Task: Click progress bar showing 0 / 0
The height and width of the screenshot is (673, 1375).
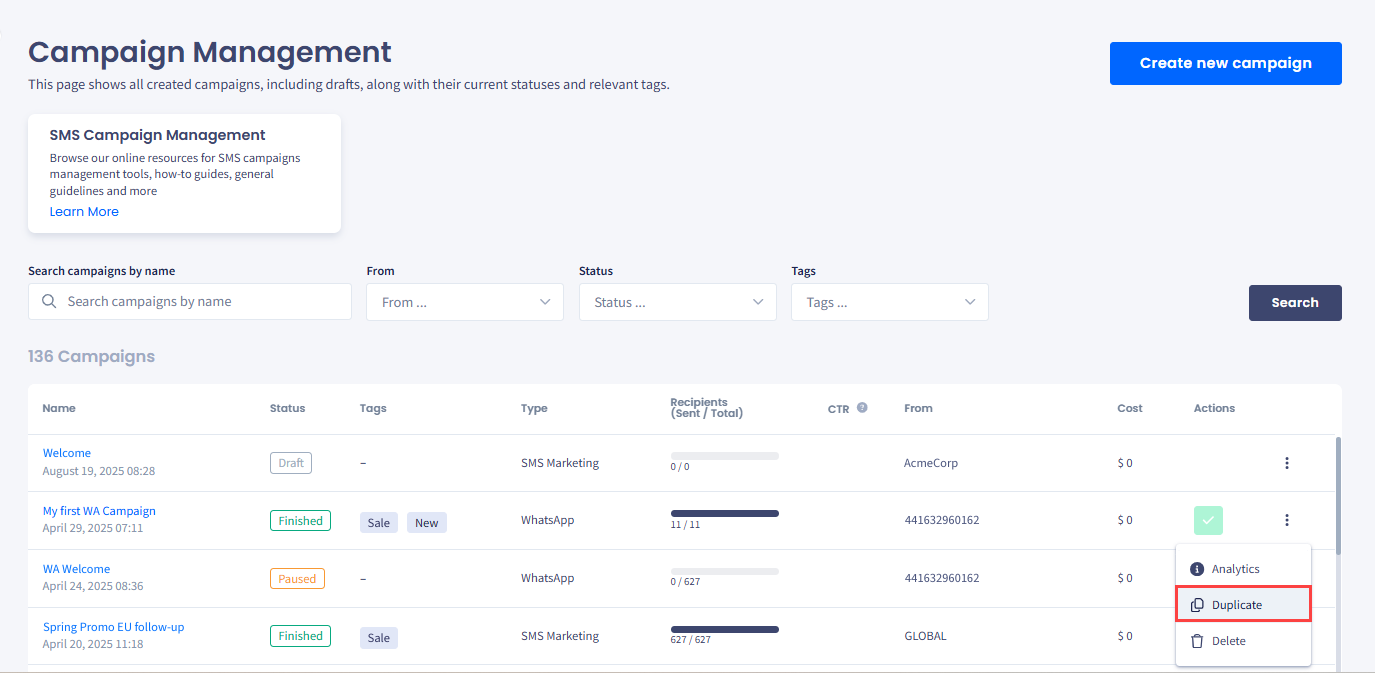Action: click(x=725, y=455)
